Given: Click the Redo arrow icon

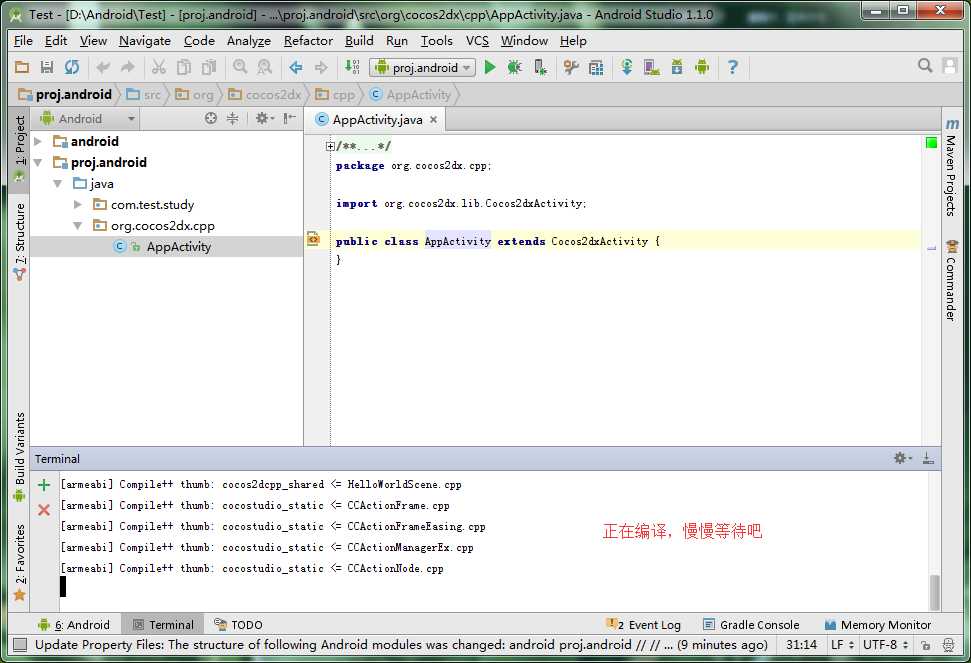Looking at the screenshot, I should [x=128, y=67].
